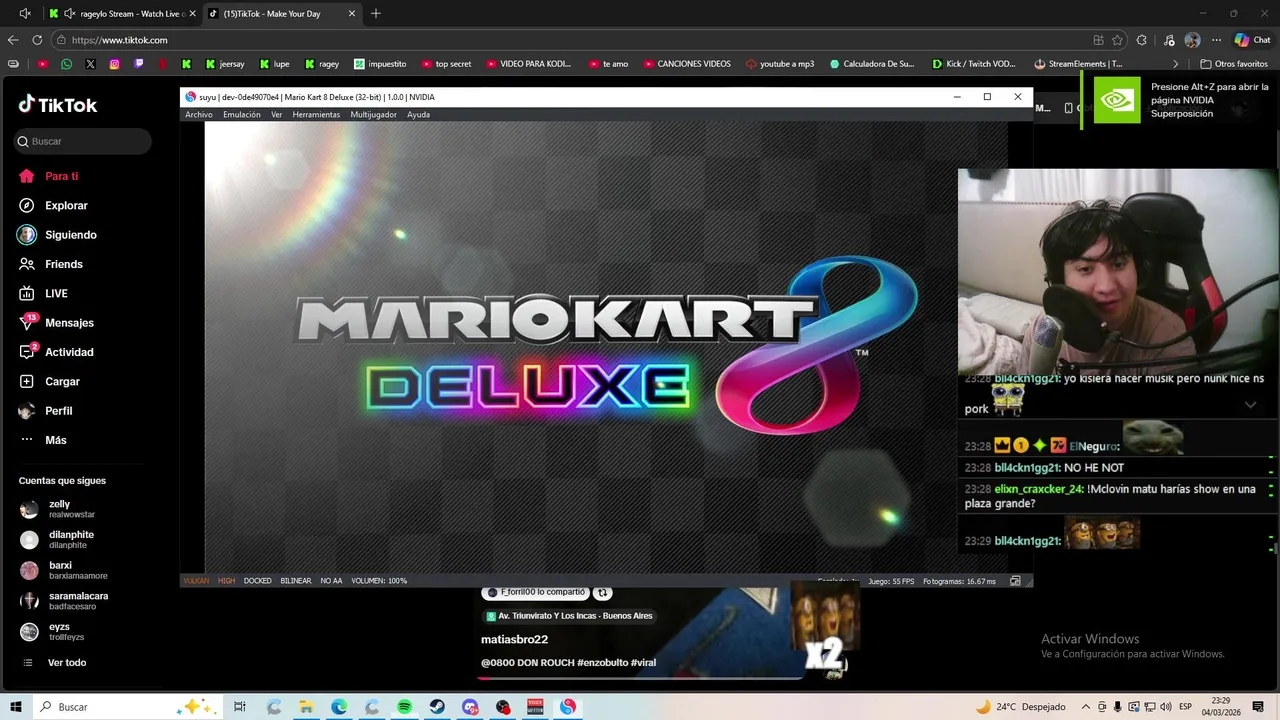Open Friends in TikTok sidebar
The image size is (1280, 720).
[51, 264]
